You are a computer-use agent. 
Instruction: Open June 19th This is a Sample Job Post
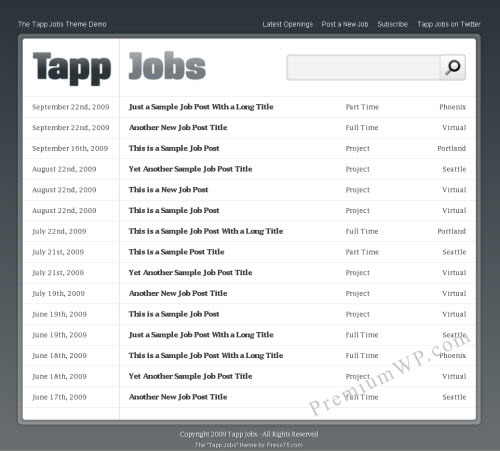coord(174,314)
